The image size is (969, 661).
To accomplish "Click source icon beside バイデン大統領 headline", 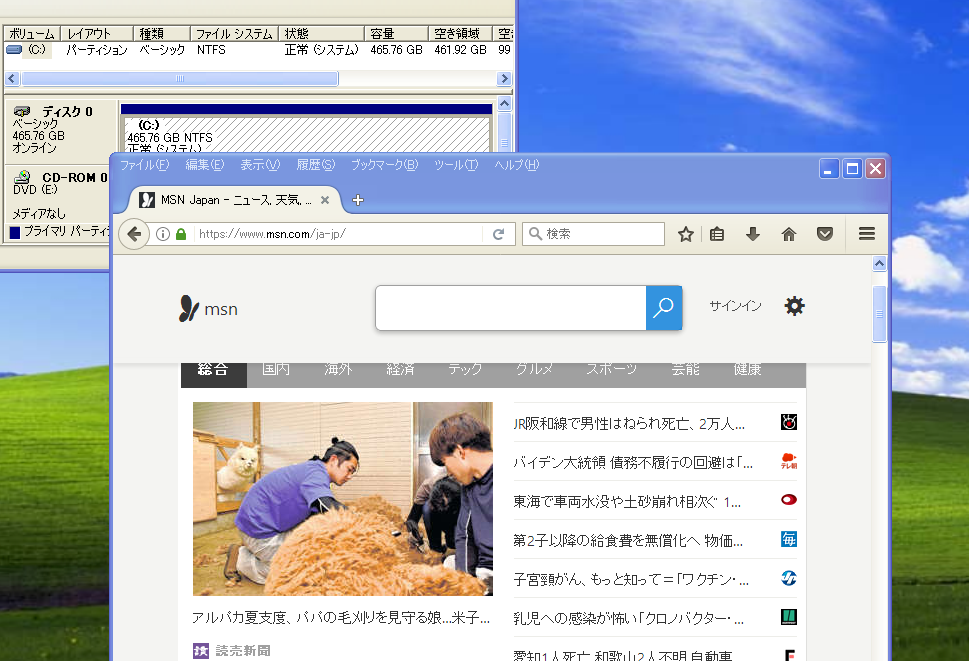I will [x=789, y=461].
